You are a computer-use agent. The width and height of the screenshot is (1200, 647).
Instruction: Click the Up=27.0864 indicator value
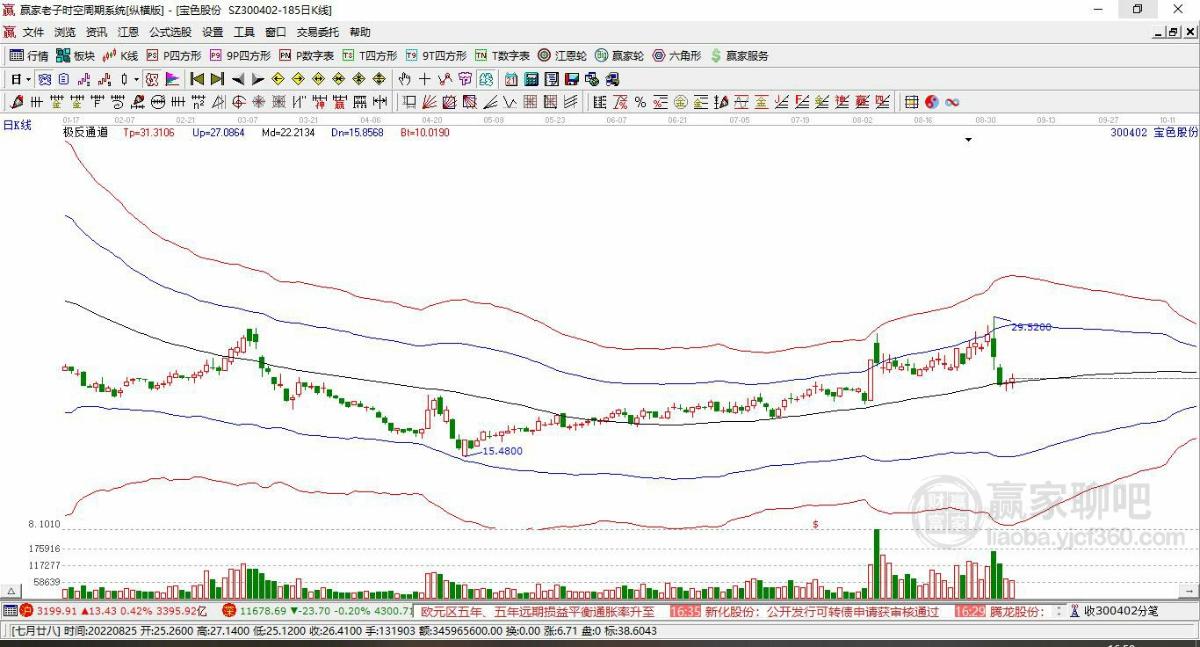pos(218,131)
